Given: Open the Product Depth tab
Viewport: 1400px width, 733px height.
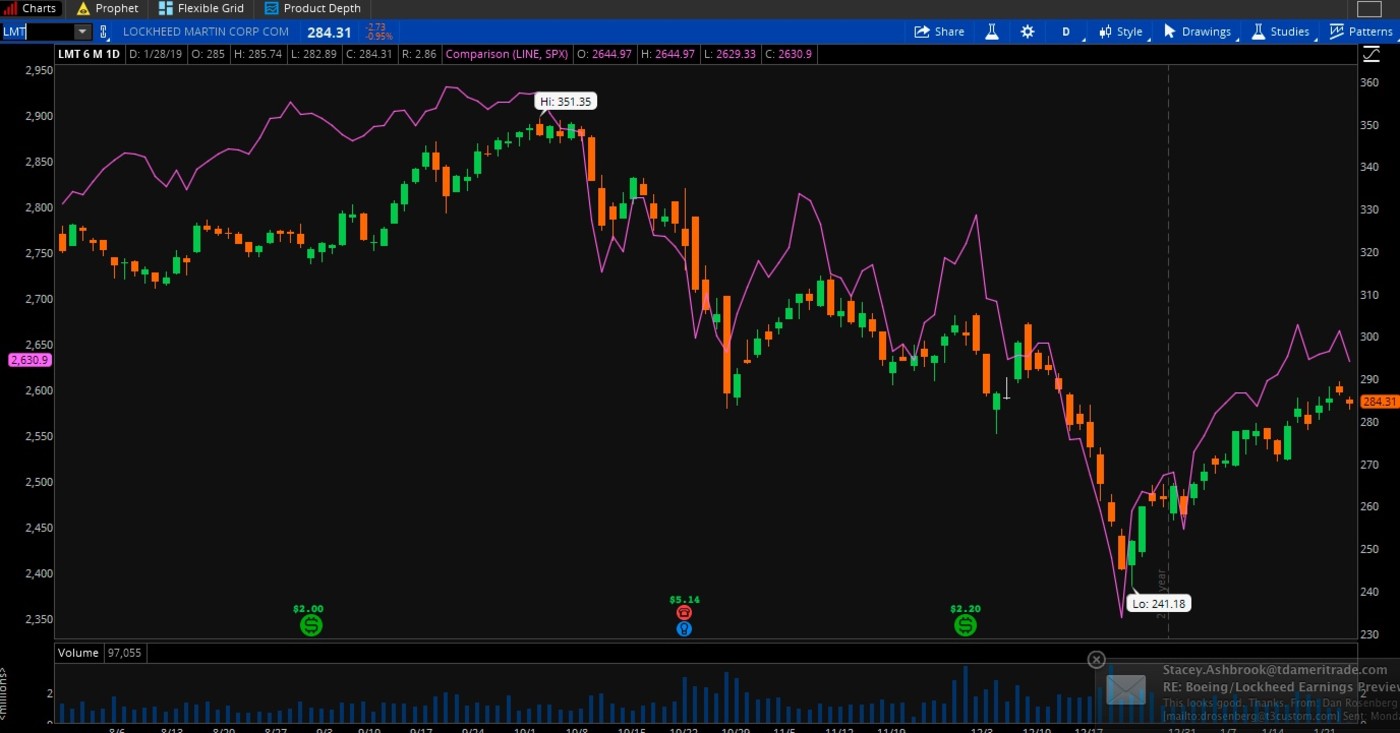Looking at the screenshot, I should pos(313,8).
